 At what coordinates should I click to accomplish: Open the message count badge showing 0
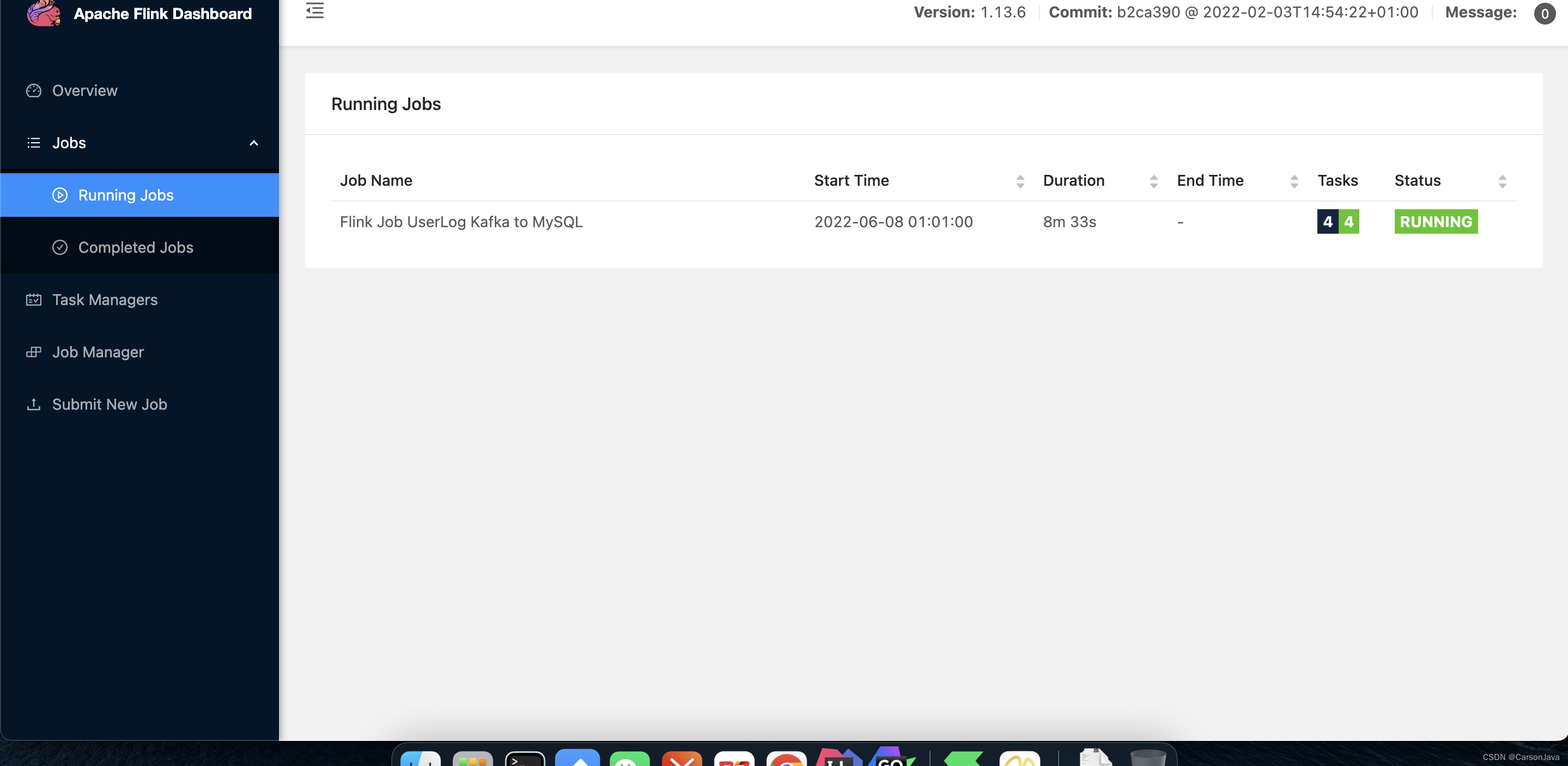coord(1544,14)
